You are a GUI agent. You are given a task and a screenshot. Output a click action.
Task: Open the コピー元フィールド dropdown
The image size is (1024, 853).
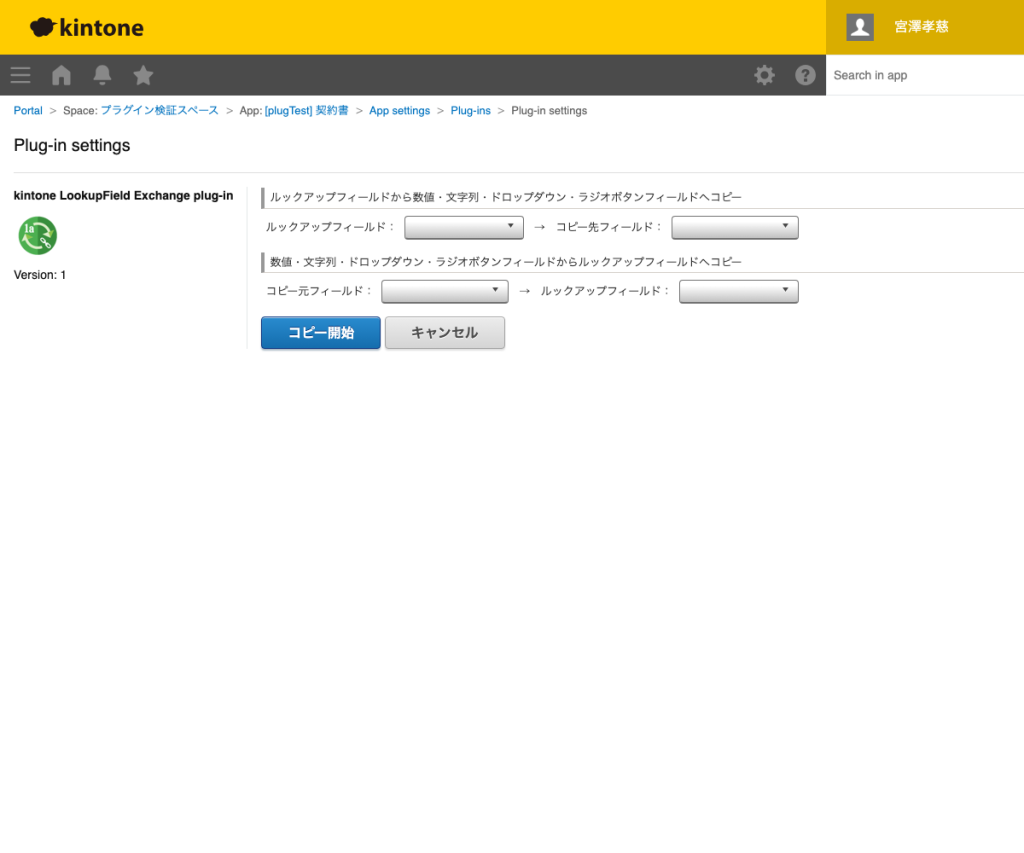(445, 291)
